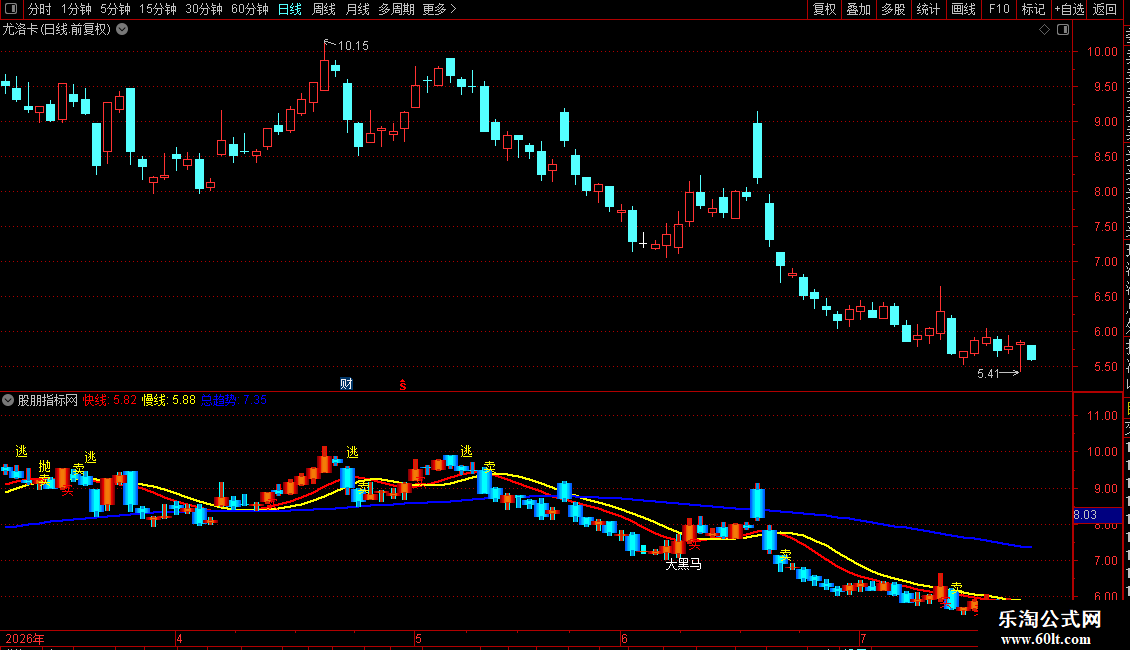Image resolution: width=1130 pixels, height=650 pixels.
Task: Click the 10.15 high price label
Action: (x=353, y=46)
